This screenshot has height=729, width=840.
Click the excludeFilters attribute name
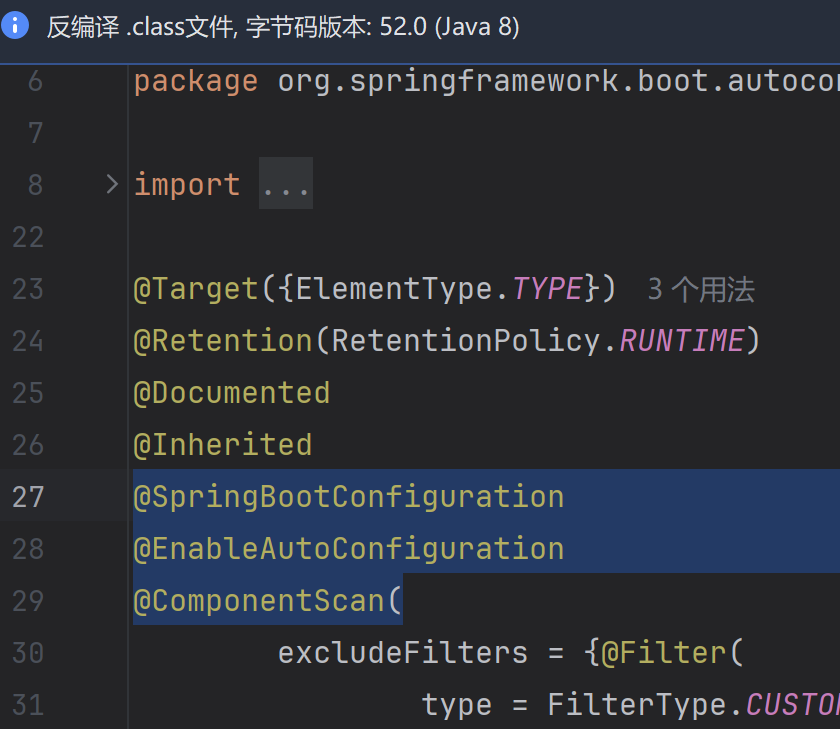click(x=402, y=653)
